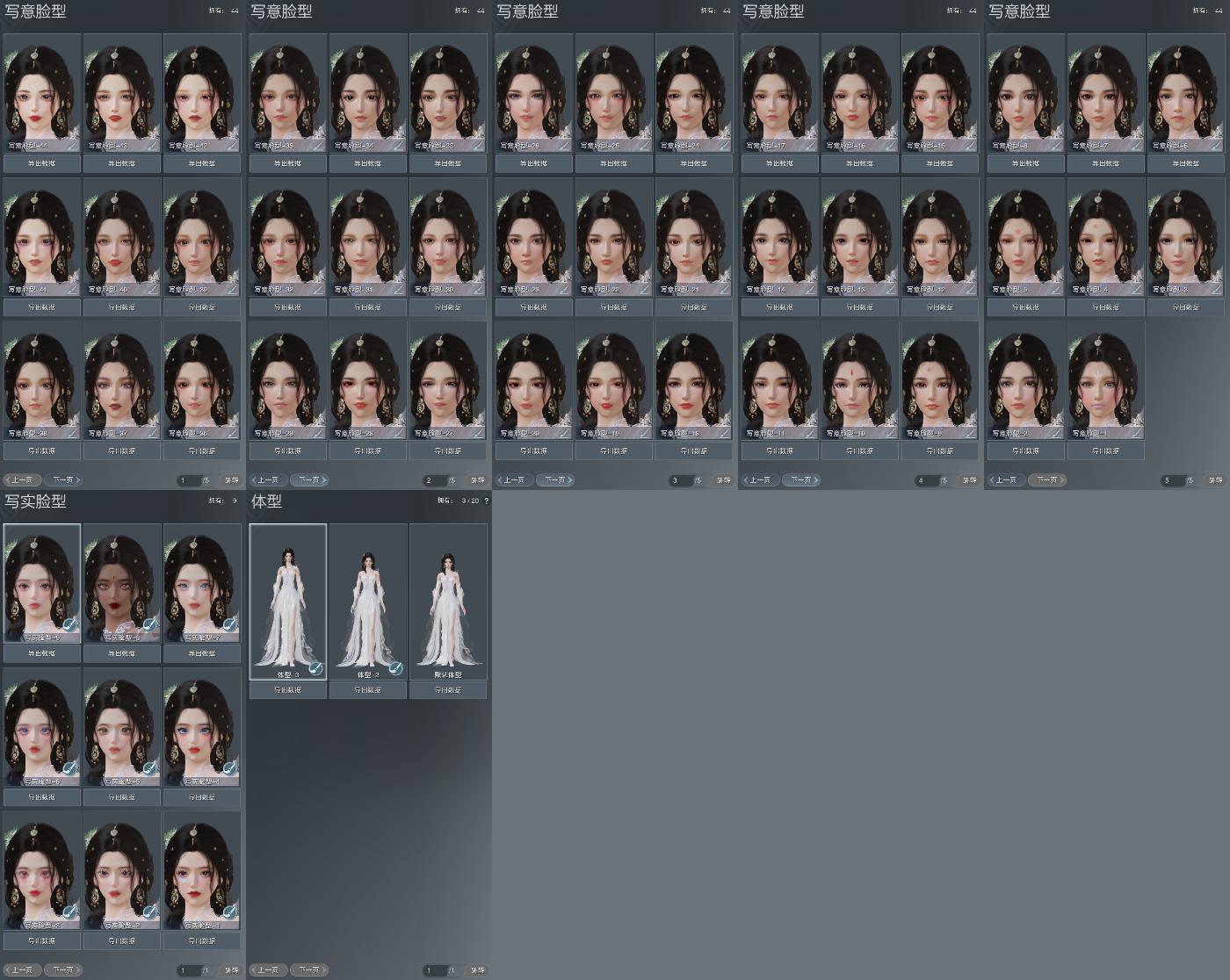Click the edit icon on 写实脸型-1 thumbnail
This screenshot has width=1230, height=980.
click(x=229, y=912)
